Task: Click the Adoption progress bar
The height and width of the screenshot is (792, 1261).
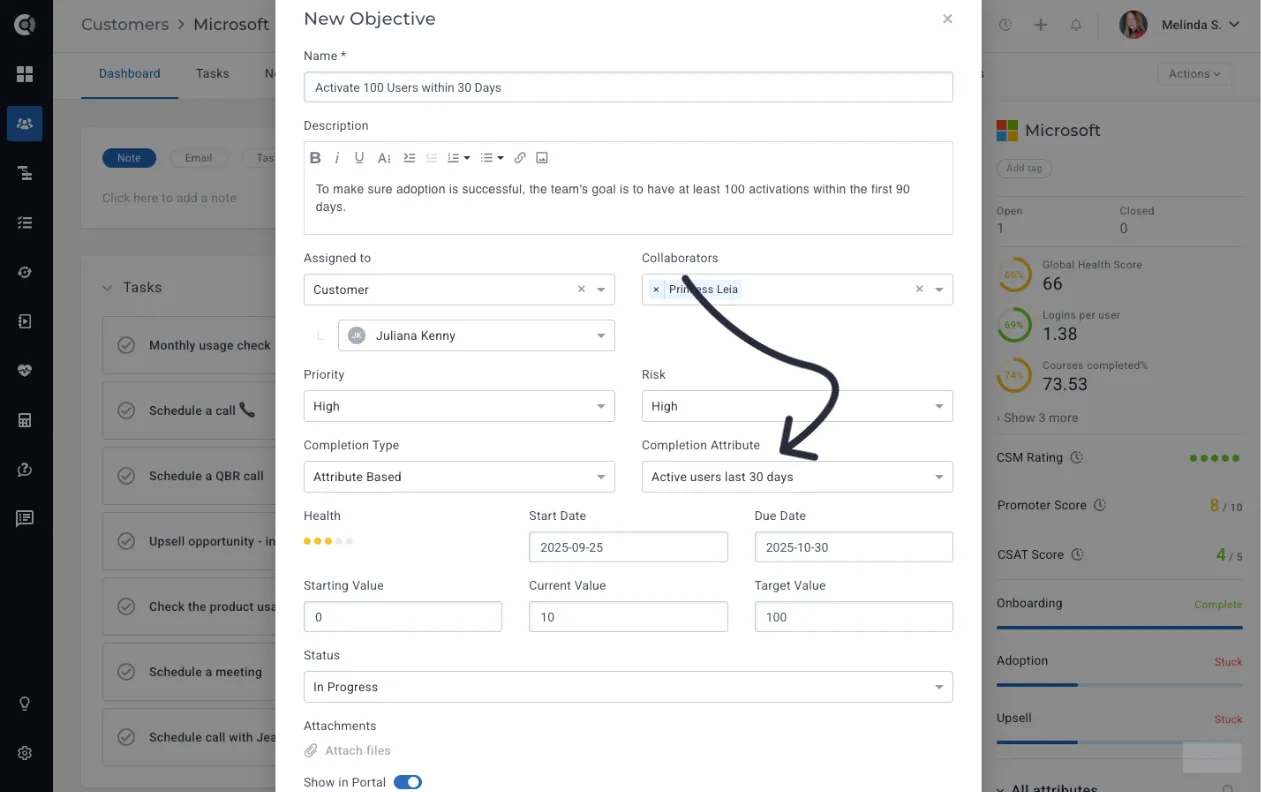Action: pos(1120,685)
